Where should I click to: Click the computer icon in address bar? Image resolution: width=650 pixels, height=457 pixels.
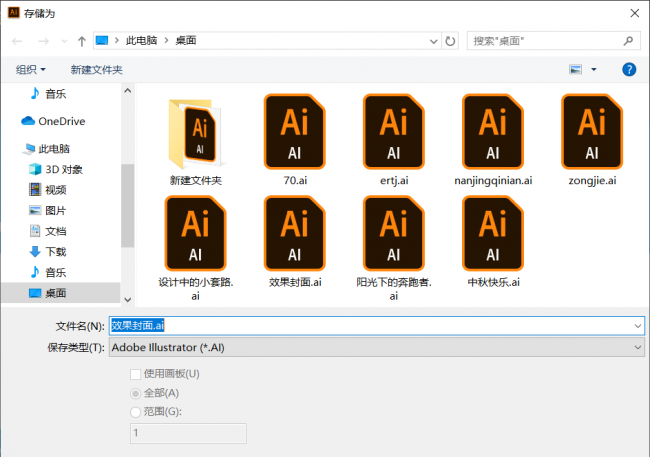(102, 40)
